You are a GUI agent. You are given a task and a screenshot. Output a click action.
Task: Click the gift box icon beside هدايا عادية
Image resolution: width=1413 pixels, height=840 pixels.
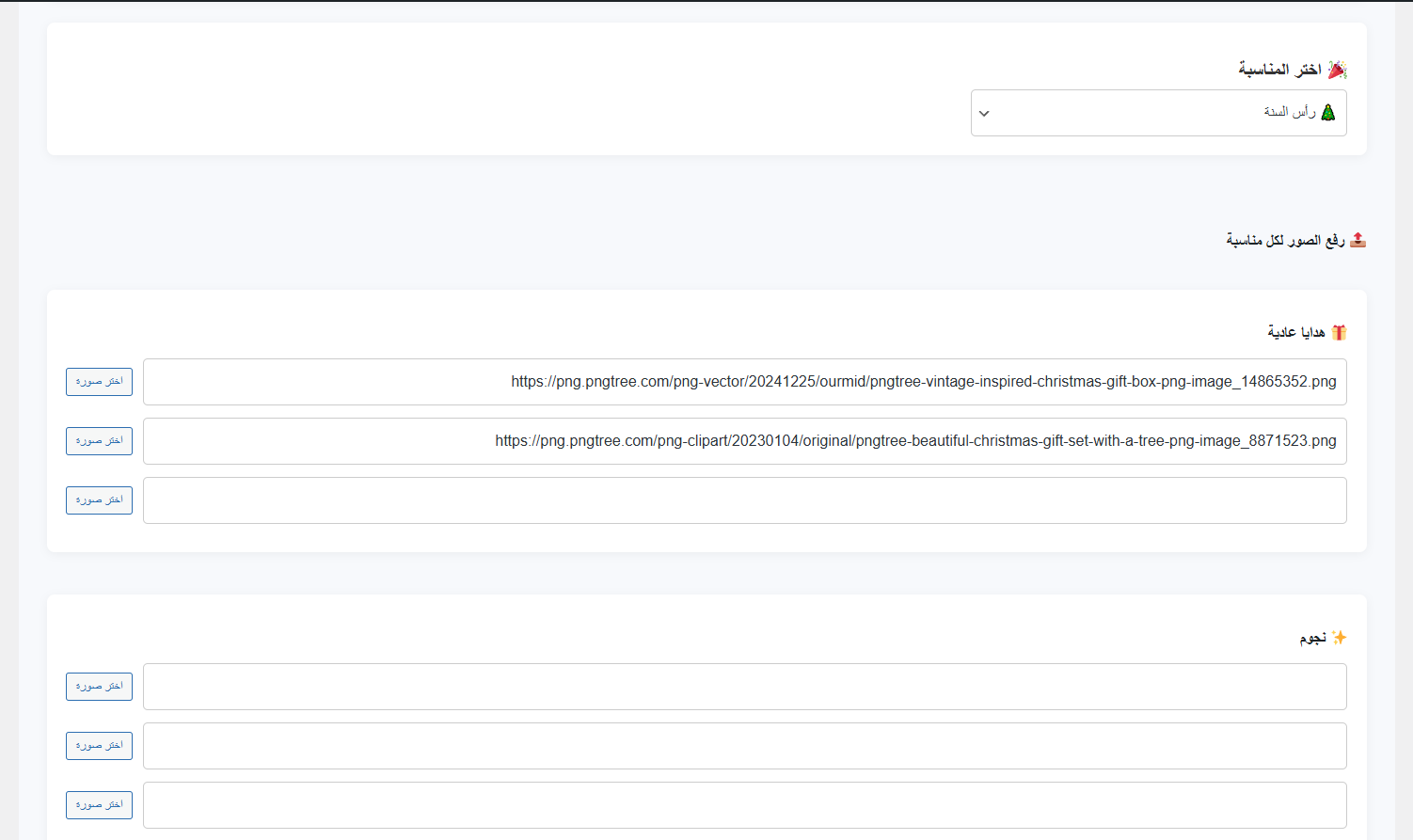tap(1338, 332)
